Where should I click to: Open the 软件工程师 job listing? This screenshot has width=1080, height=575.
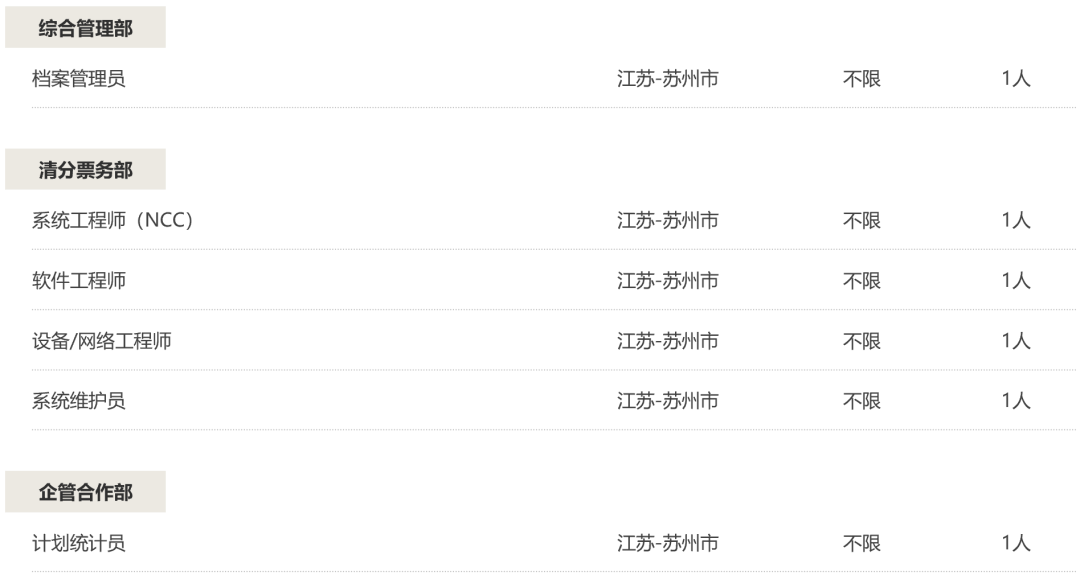point(79,281)
